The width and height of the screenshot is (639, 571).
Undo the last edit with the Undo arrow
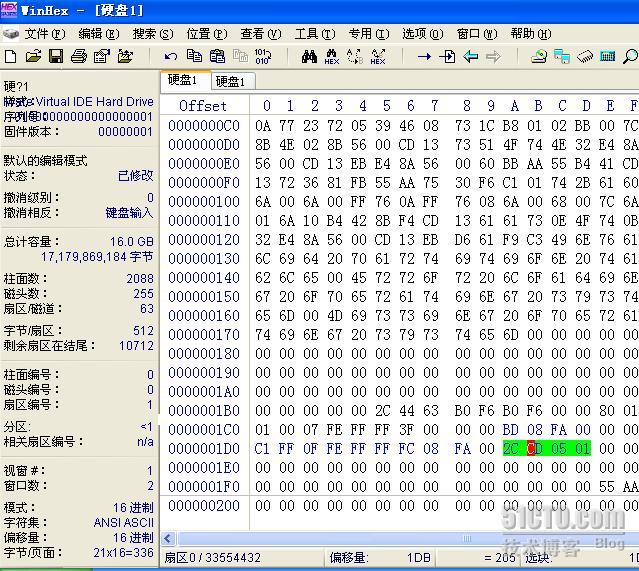tap(170, 56)
